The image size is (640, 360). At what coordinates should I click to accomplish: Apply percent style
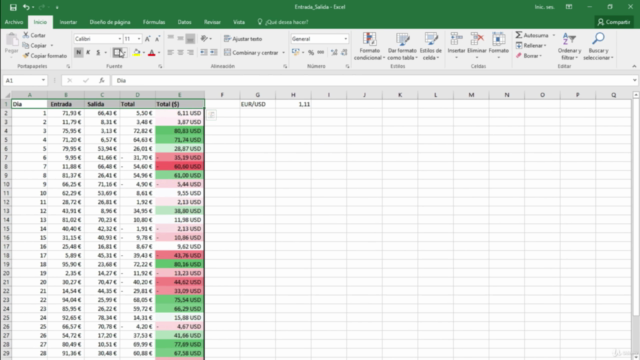pyautogui.click(x=311, y=52)
